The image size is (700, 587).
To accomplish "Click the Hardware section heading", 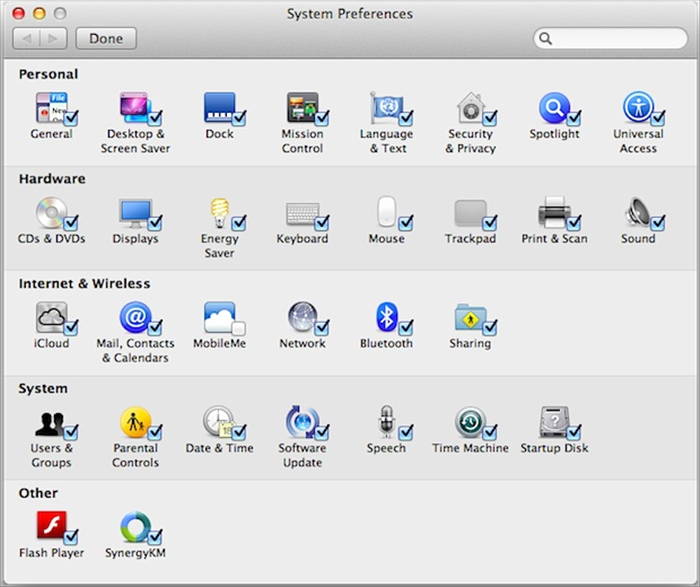I will click(x=52, y=179).
